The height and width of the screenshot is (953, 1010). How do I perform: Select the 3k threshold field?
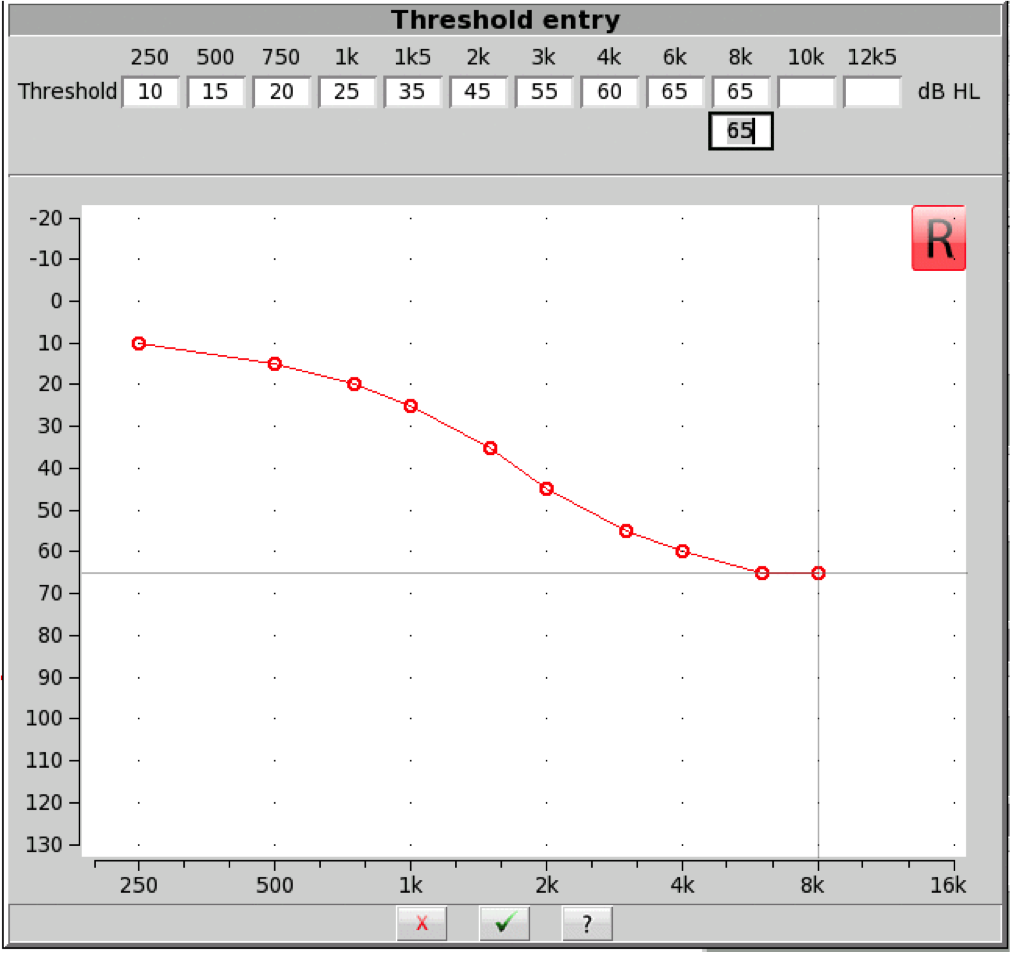(544, 91)
